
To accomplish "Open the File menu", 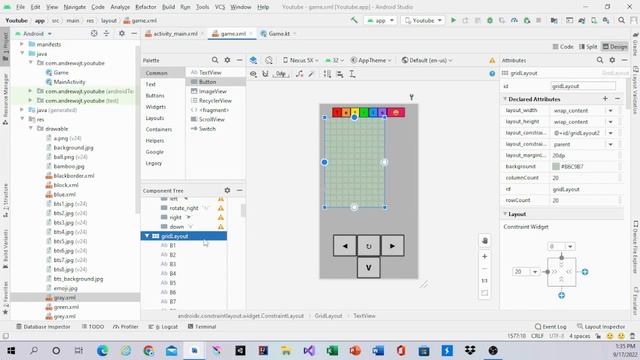I will 20,7.
